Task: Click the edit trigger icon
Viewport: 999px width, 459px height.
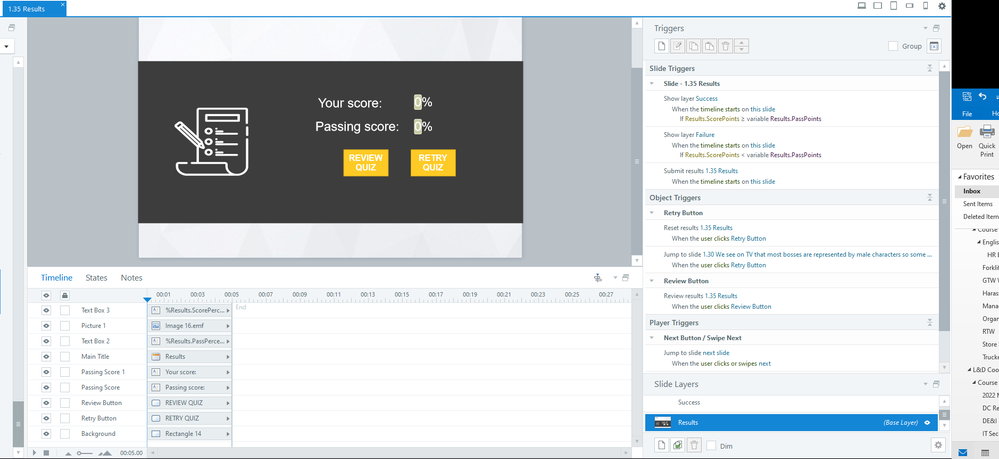Action: pos(678,46)
